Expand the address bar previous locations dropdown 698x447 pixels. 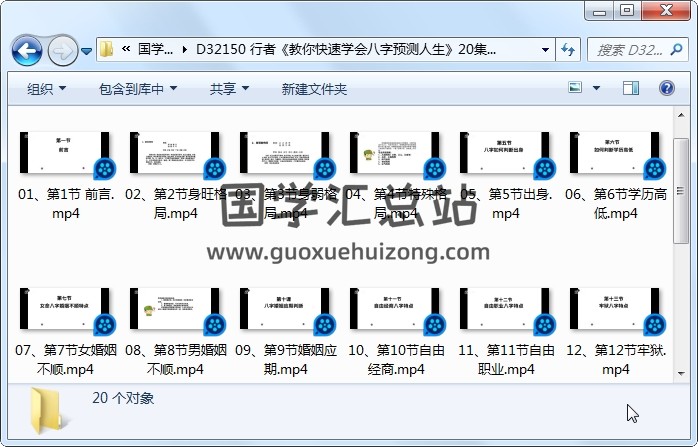(x=545, y=49)
